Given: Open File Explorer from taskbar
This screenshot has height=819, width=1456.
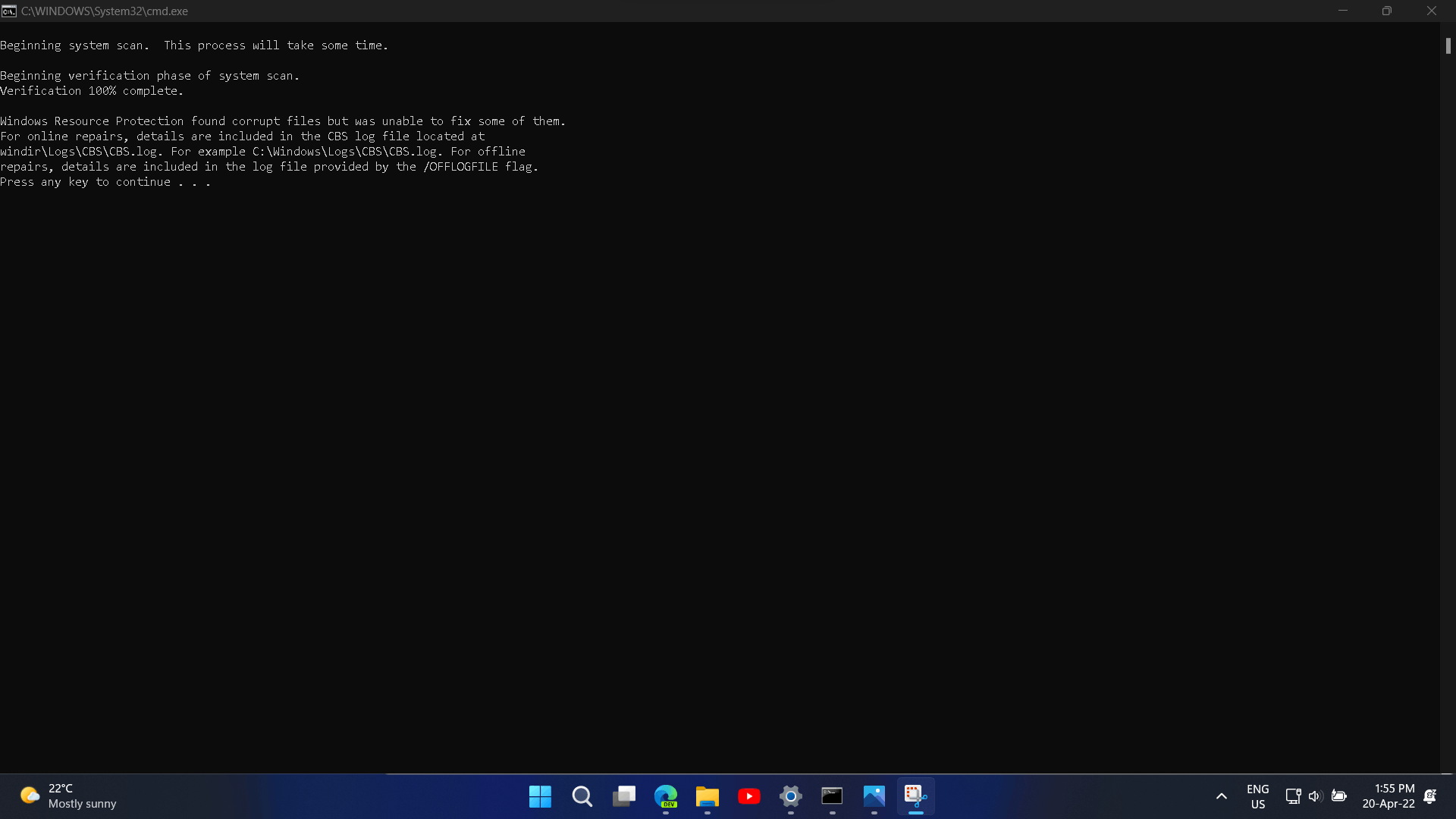Looking at the screenshot, I should tap(707, 796).
